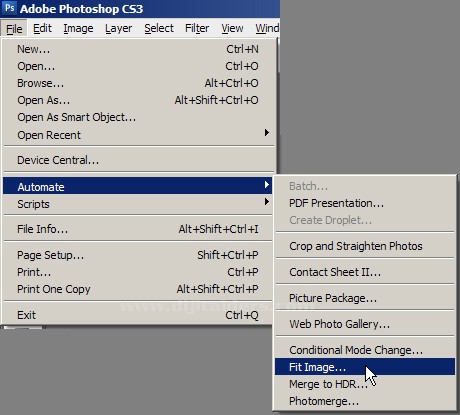Select Open As... menu entry
460x415 pixels.
point(138,100)
